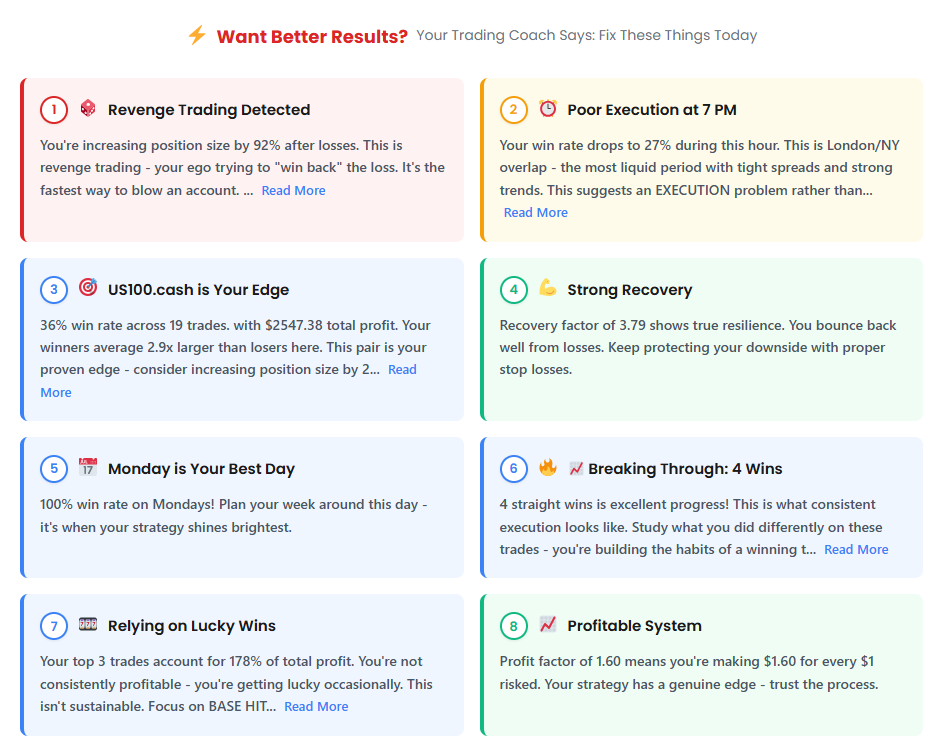
Task: Open Read More on Relying on Lucky Wins
Action: [x=316, y=706]
